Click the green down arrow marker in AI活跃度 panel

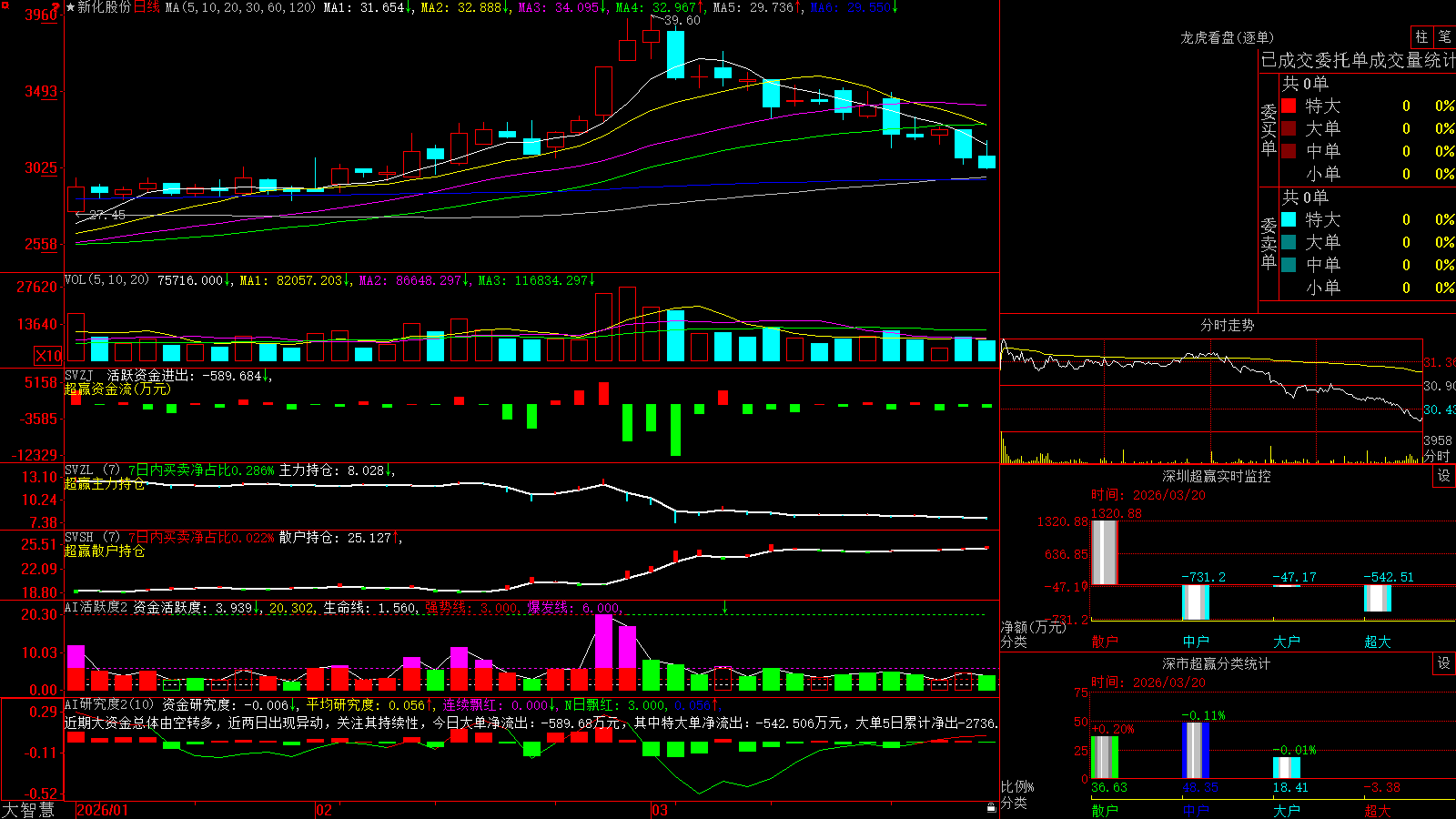725,606
